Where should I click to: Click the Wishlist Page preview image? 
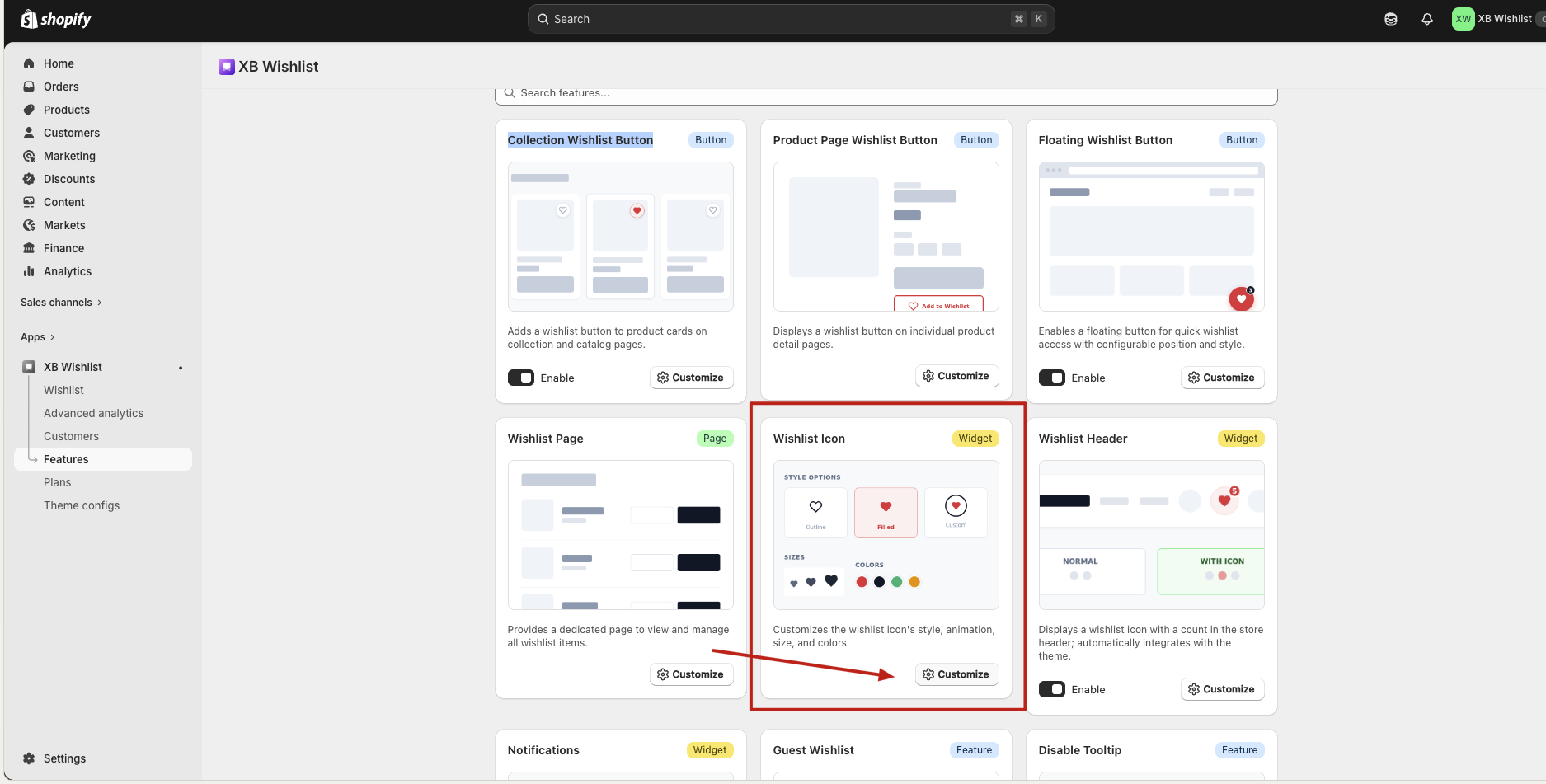coord(620,535)
